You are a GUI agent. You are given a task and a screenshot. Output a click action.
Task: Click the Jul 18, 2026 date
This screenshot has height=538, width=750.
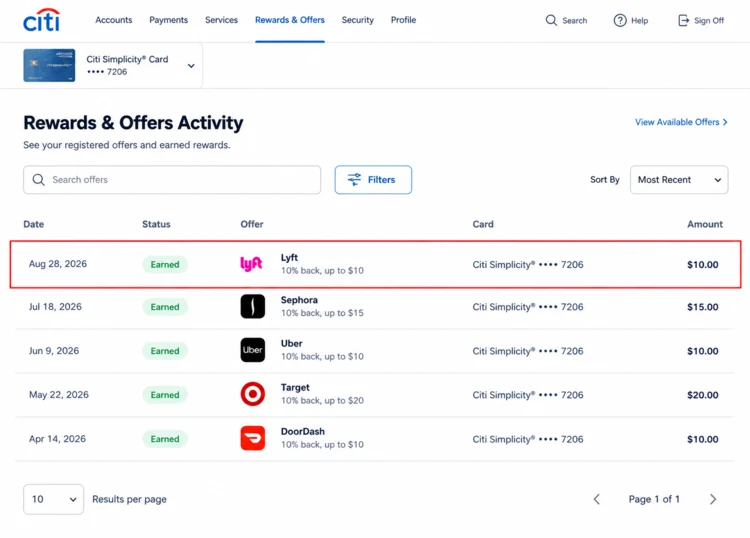point(55,307)
